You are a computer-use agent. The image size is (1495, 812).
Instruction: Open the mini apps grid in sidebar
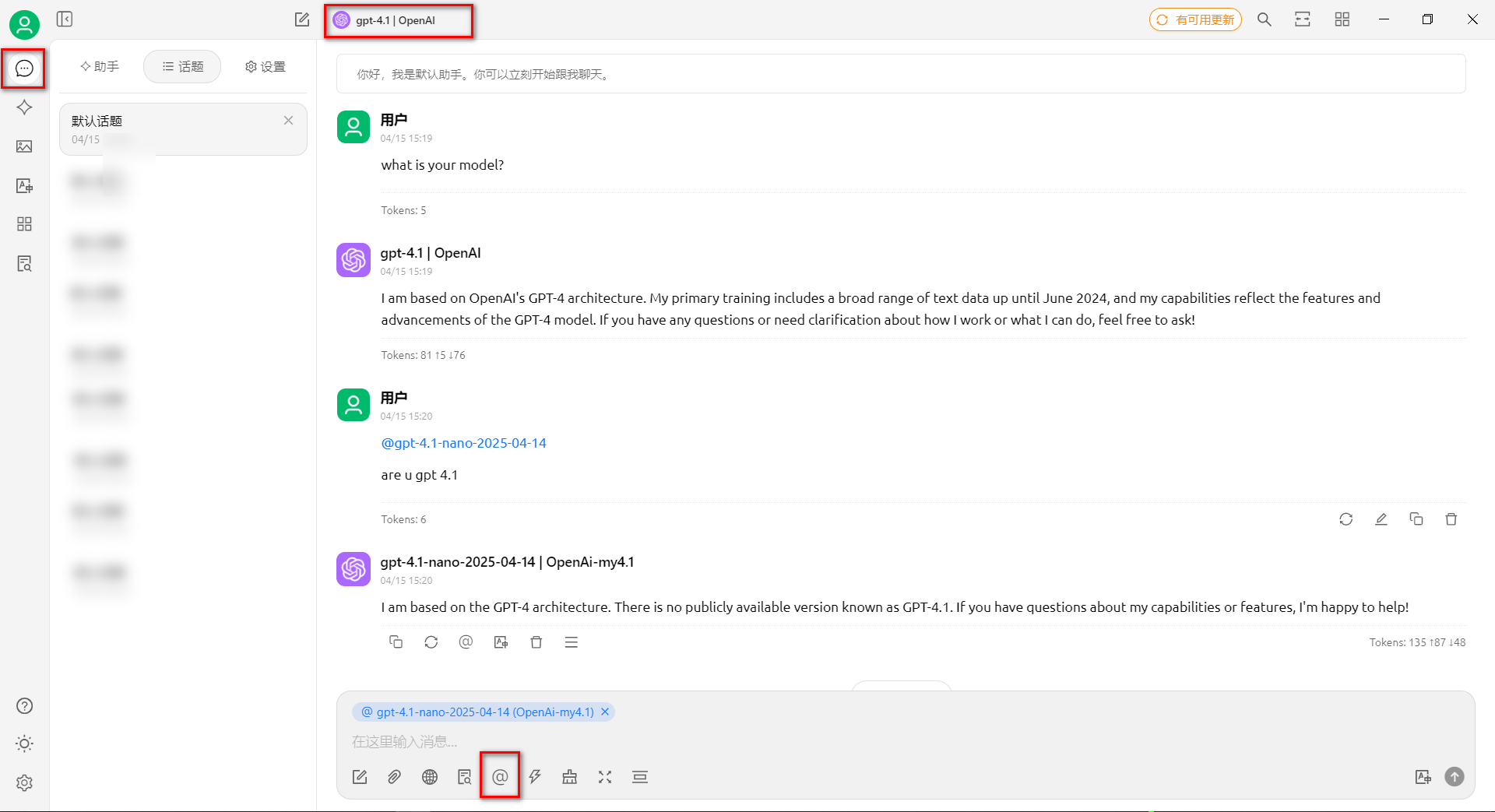(x=24, y=224)
